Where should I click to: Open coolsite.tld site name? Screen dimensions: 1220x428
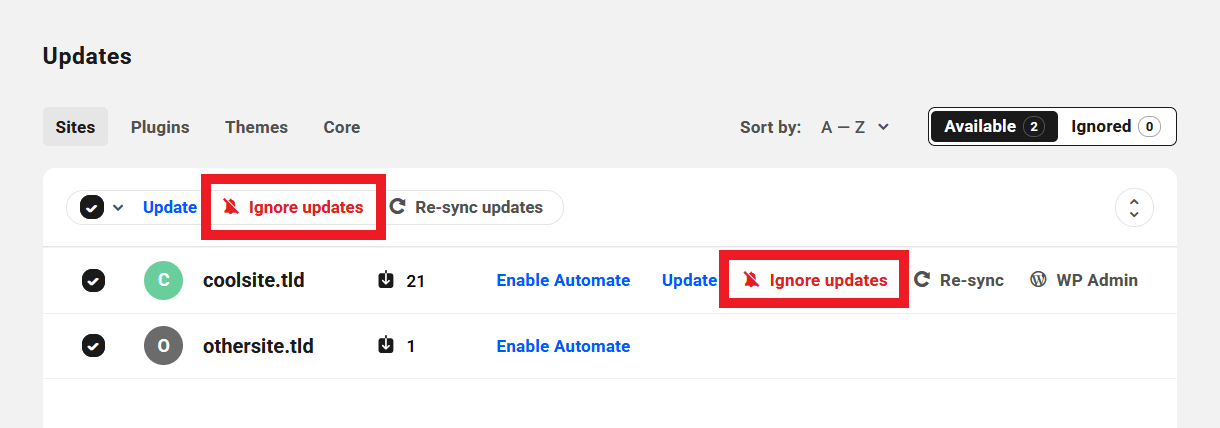coord(254,280)
